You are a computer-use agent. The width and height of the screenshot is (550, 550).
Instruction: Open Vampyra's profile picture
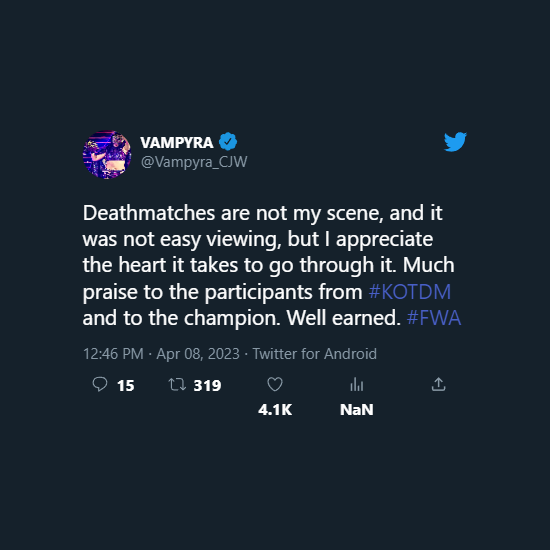(x=107, y=155)
